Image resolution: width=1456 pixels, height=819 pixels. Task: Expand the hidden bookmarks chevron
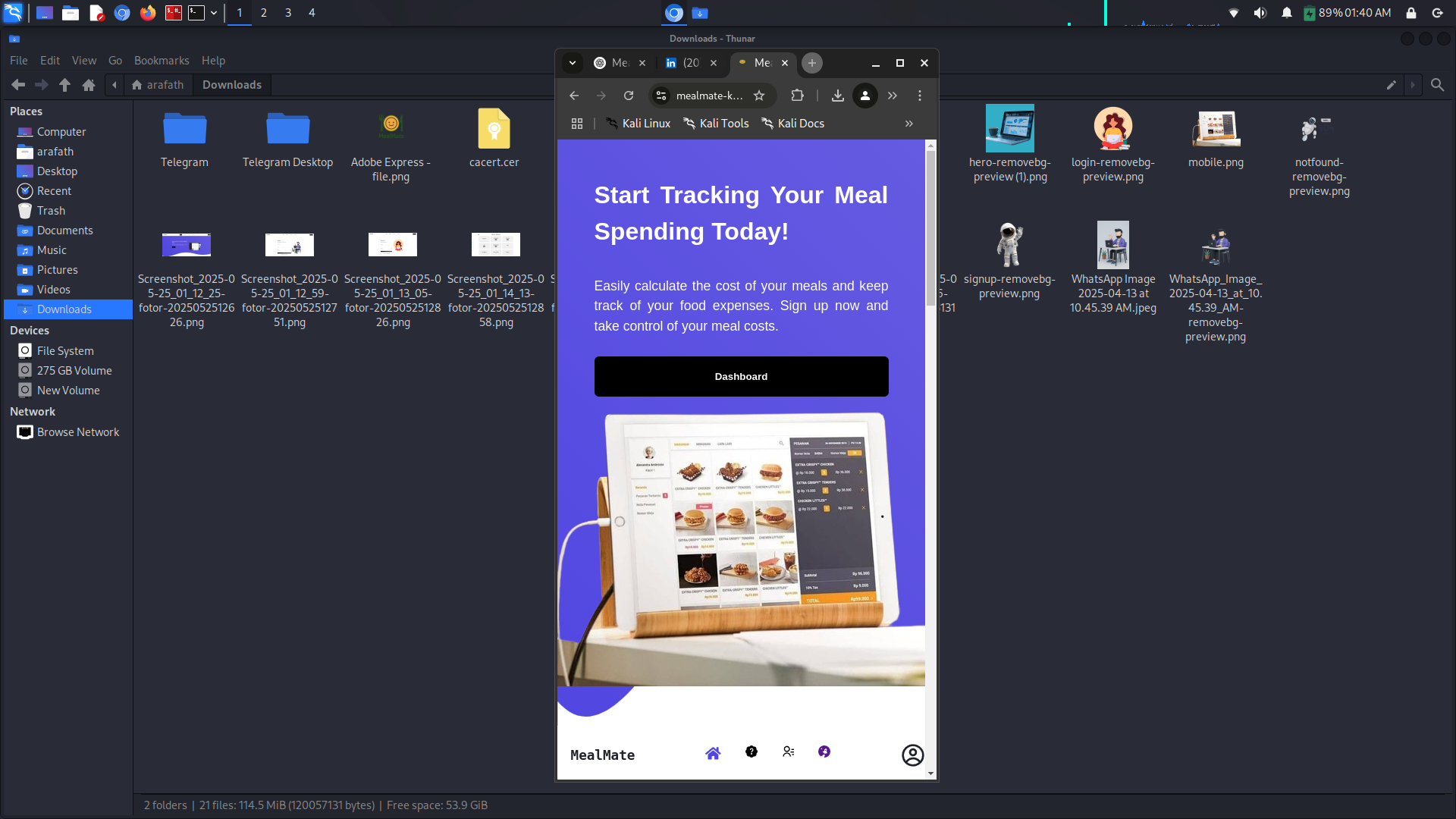(908, 124)
